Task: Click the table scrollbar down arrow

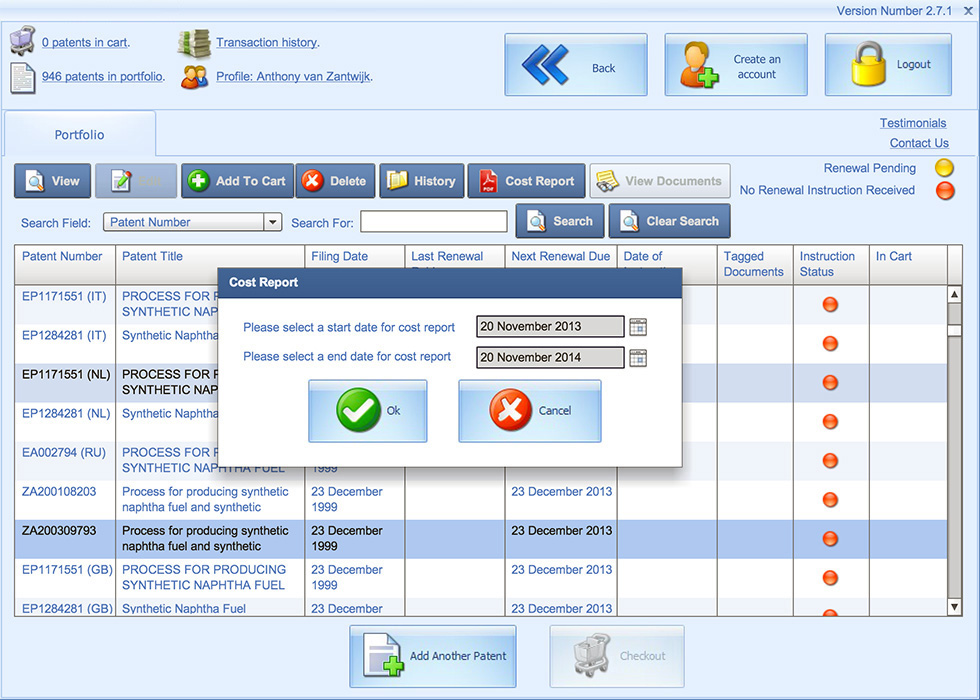Action: coord(954,607)
